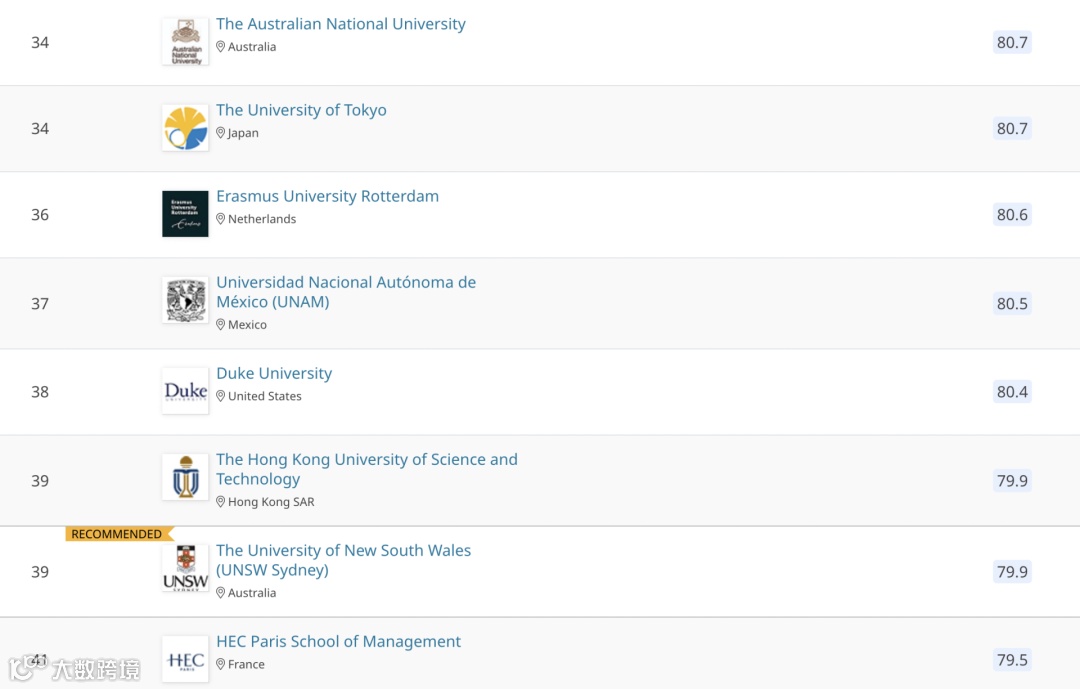Click the University of Tokyo logo

pyautogui.click(x=185, y=128)
